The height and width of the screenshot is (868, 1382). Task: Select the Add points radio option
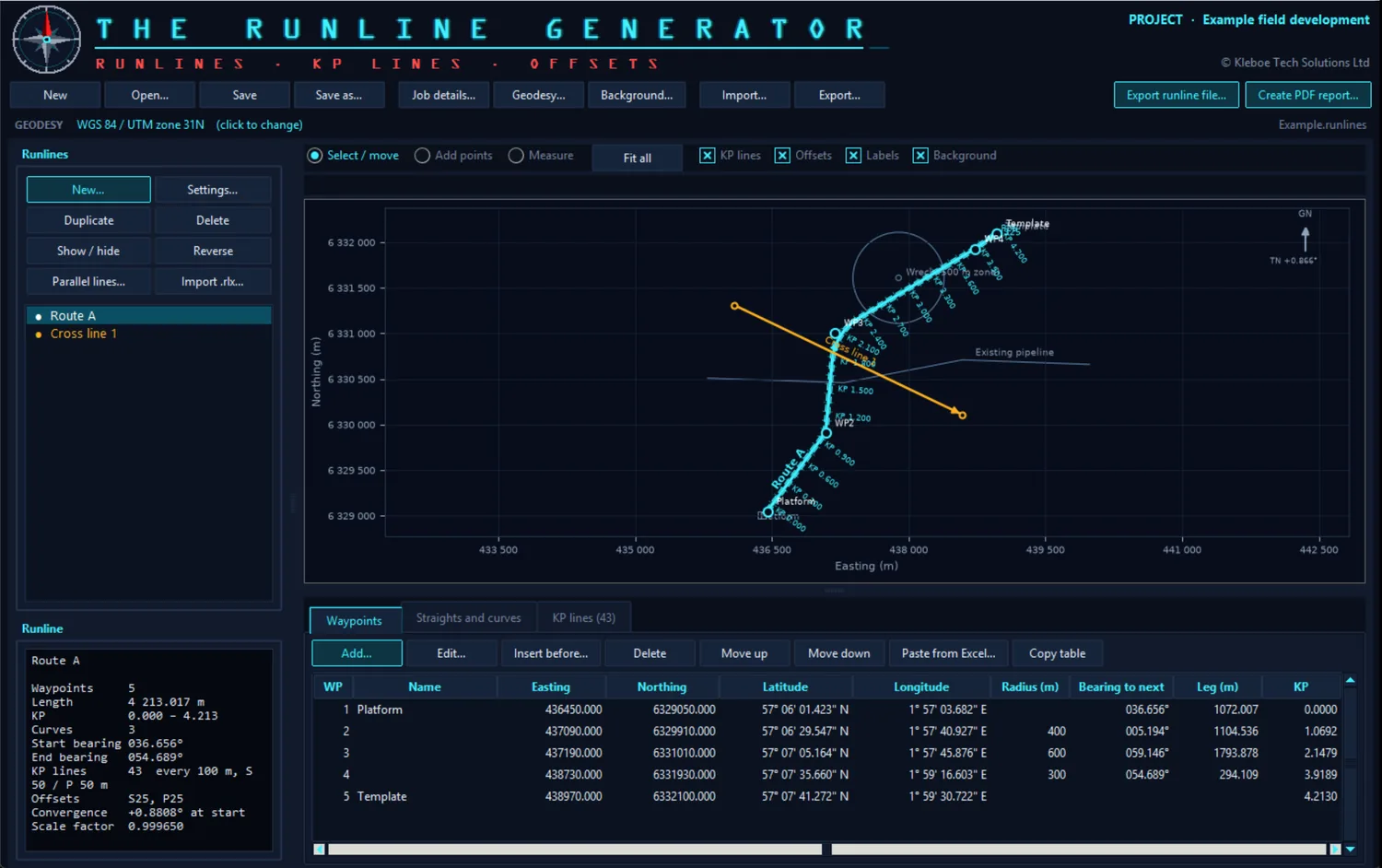click(x=422, y=156)
